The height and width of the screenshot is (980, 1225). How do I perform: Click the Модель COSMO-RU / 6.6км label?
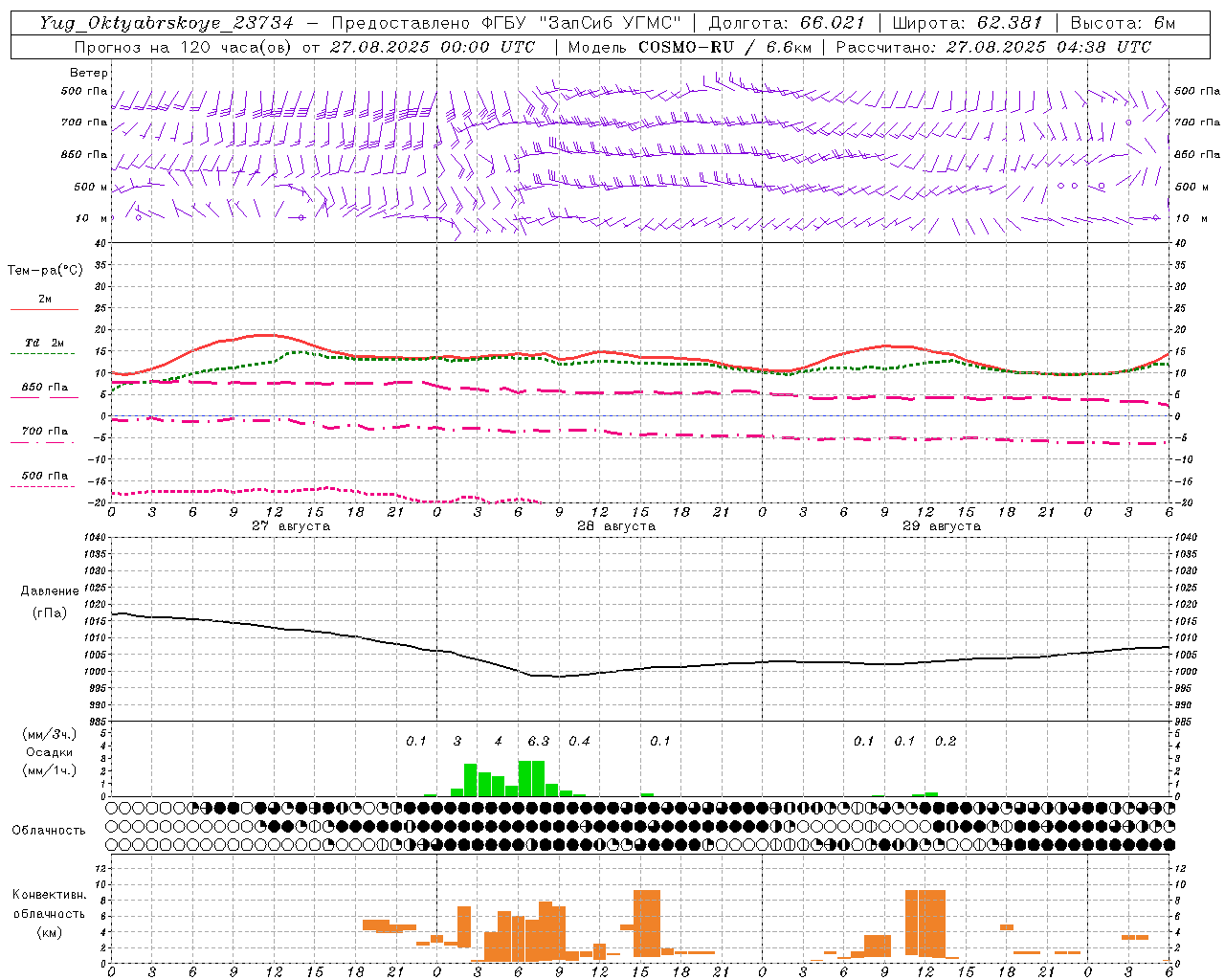[x=689, y=47]
